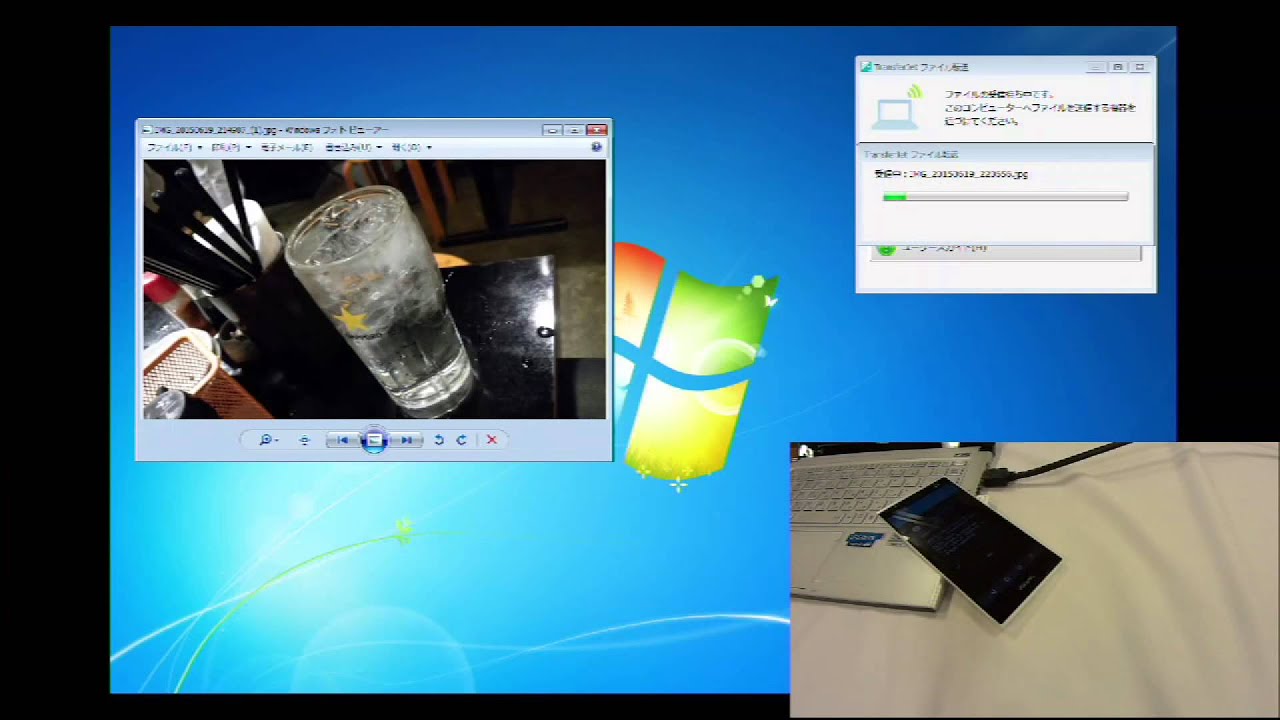
Task: Start the slideshow with center round button
Action: (374, 440)
